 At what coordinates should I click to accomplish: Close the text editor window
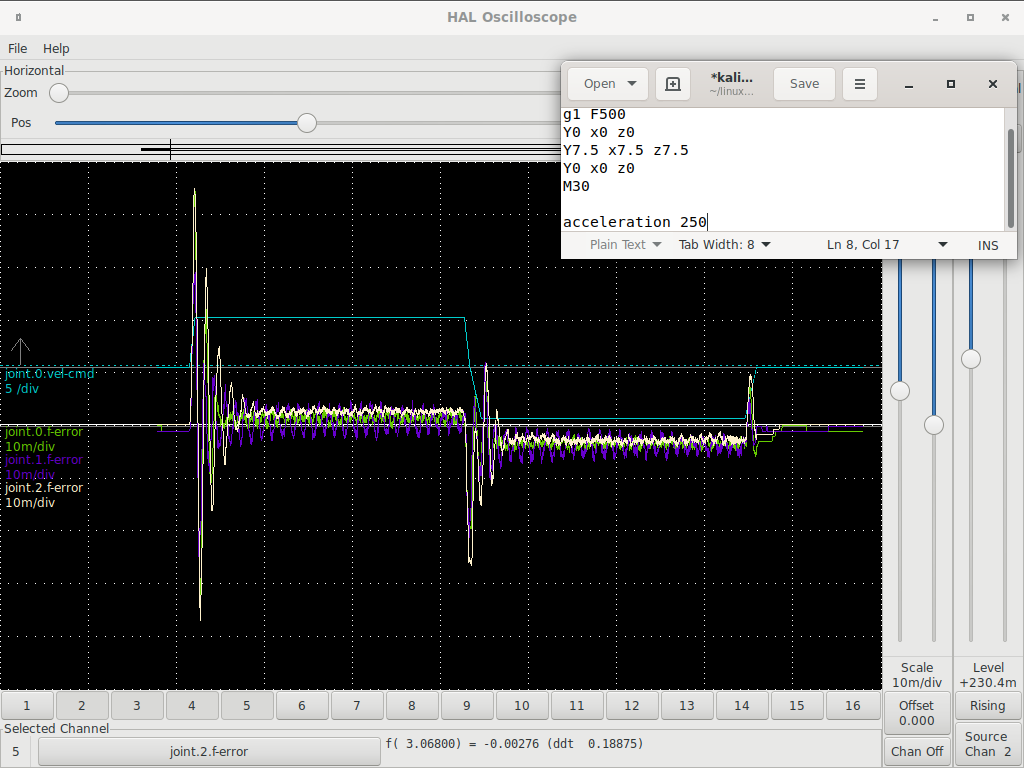[x=993, y=84]
